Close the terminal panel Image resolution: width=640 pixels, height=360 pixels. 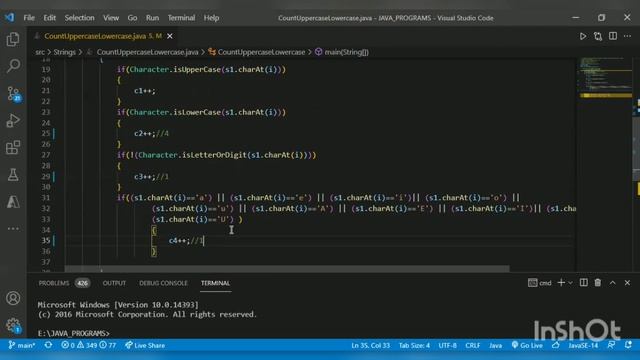(x=627, y=282)
